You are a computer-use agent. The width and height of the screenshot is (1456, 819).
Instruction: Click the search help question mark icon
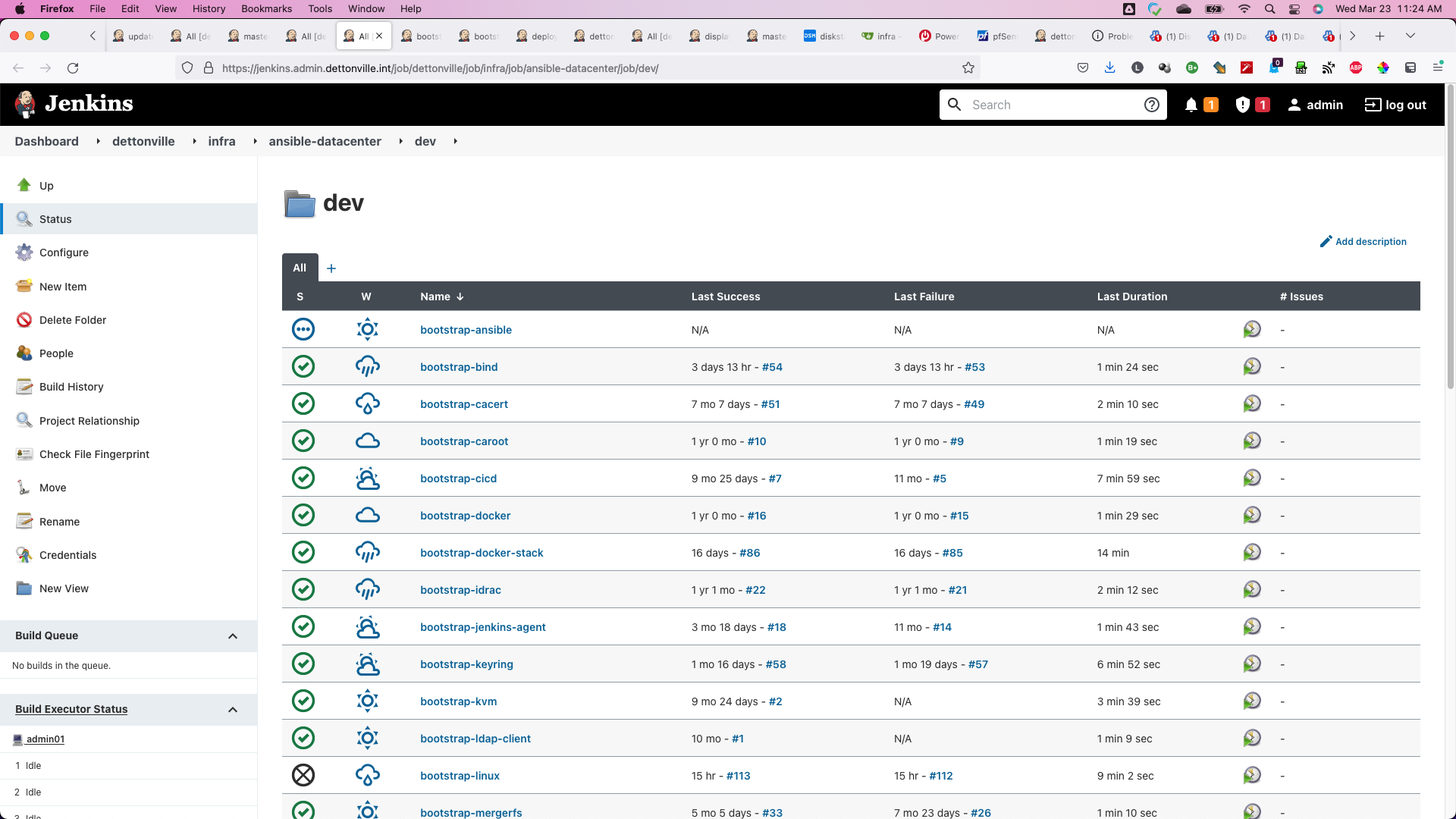1151,105
